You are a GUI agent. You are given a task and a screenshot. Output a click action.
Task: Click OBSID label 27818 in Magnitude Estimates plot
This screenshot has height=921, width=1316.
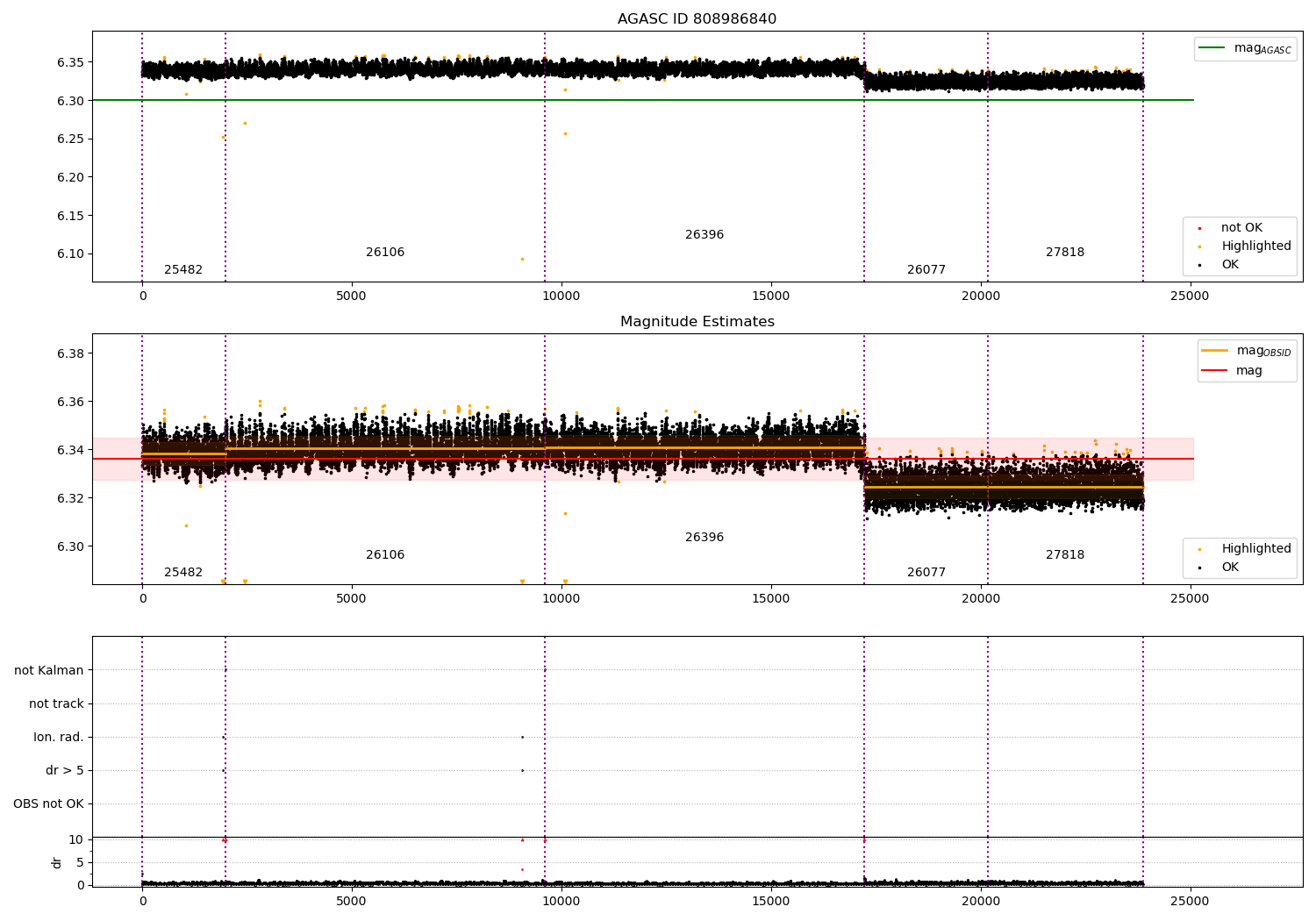click(1065, 555)
